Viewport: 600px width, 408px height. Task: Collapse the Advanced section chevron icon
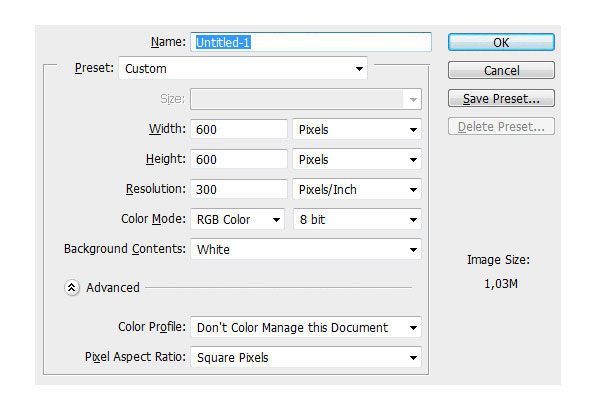pos(72,287)
